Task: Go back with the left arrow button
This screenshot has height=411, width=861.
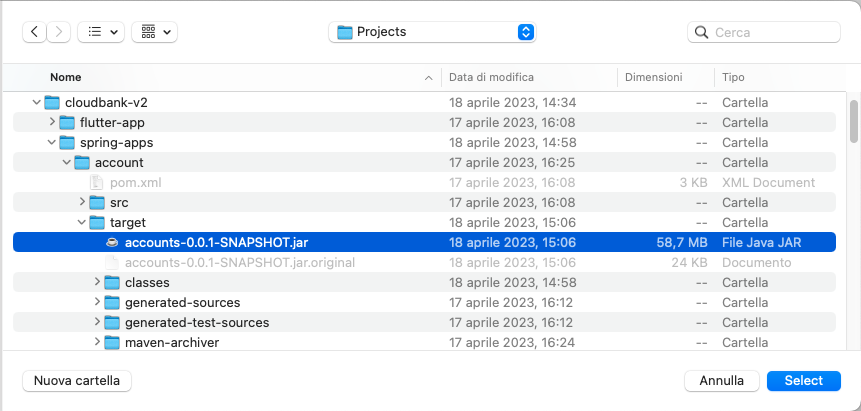Action: [36, 32]
